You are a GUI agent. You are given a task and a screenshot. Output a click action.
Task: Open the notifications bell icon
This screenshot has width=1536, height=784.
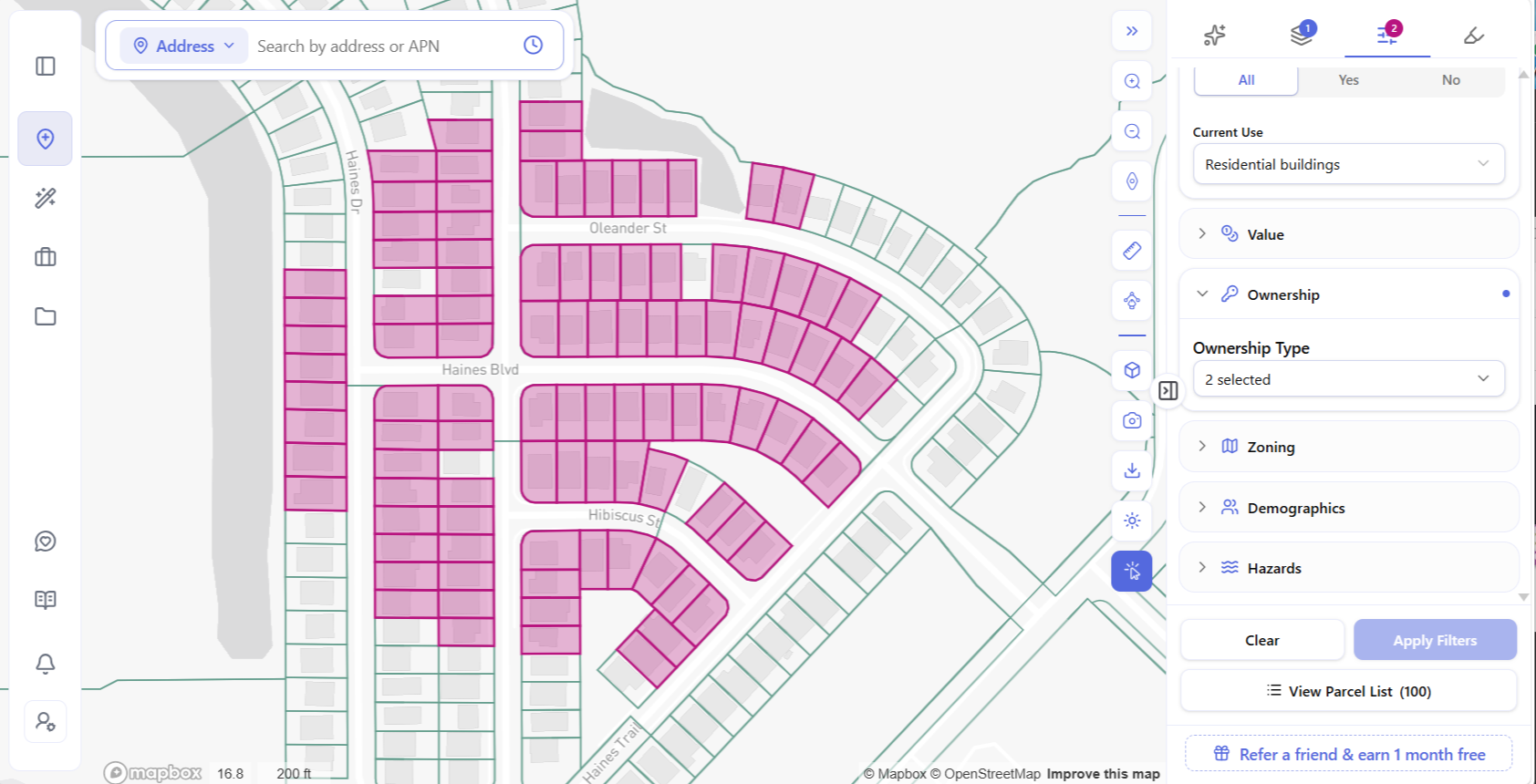45,664
